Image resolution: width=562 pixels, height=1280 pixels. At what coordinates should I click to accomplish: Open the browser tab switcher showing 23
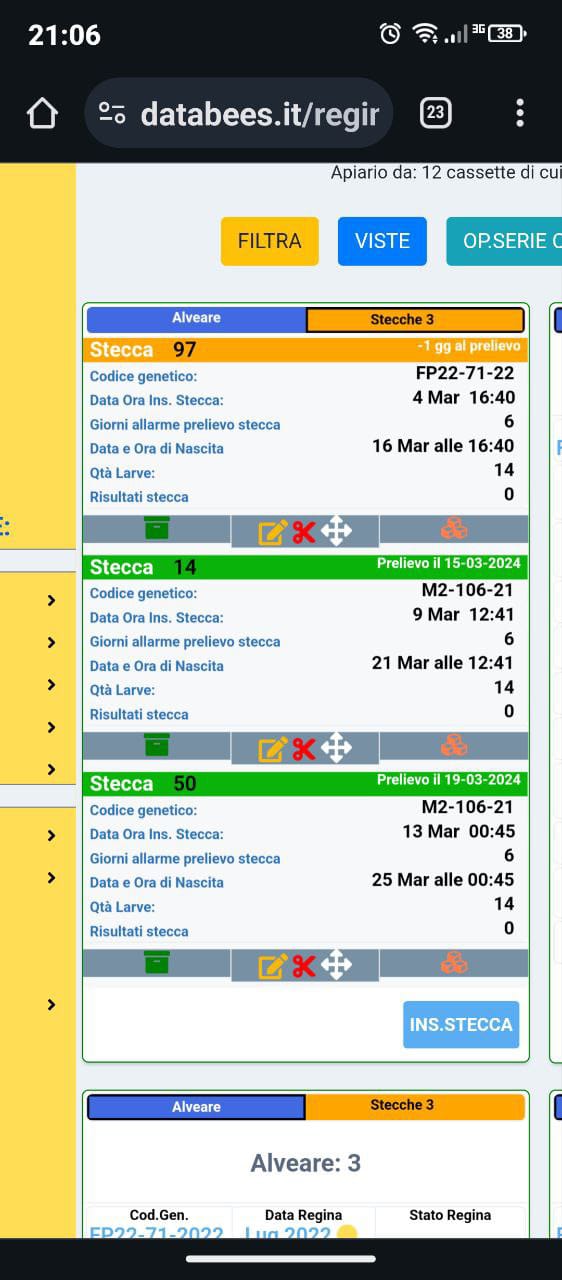[435, 113]
